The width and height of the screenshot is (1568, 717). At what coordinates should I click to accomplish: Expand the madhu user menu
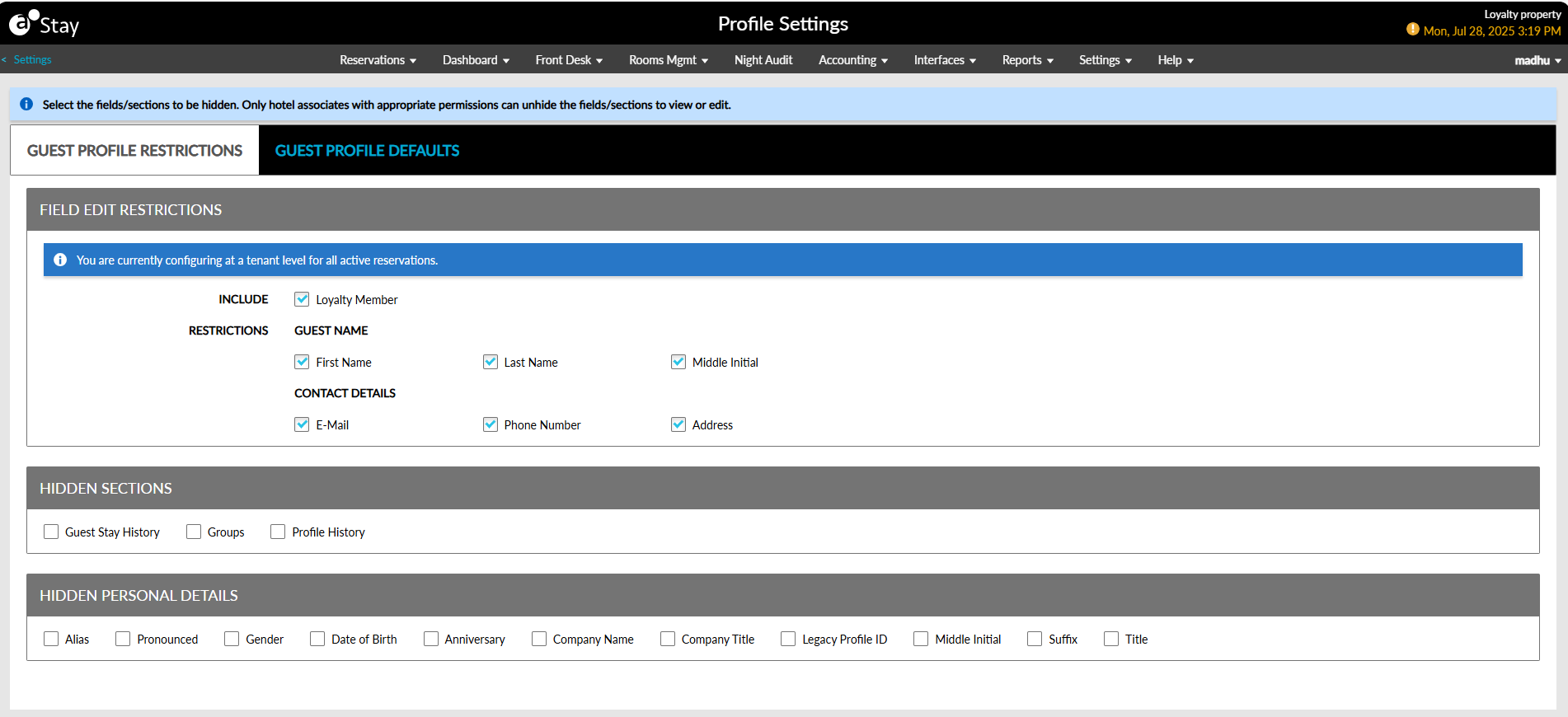[x=1537, y=60]
